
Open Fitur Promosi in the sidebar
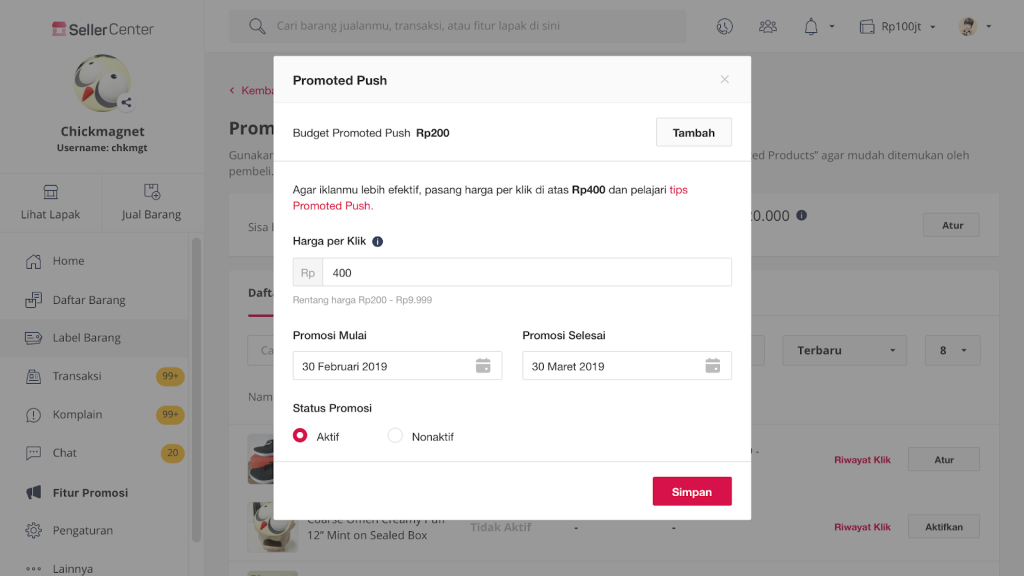[x=90, y=492]
